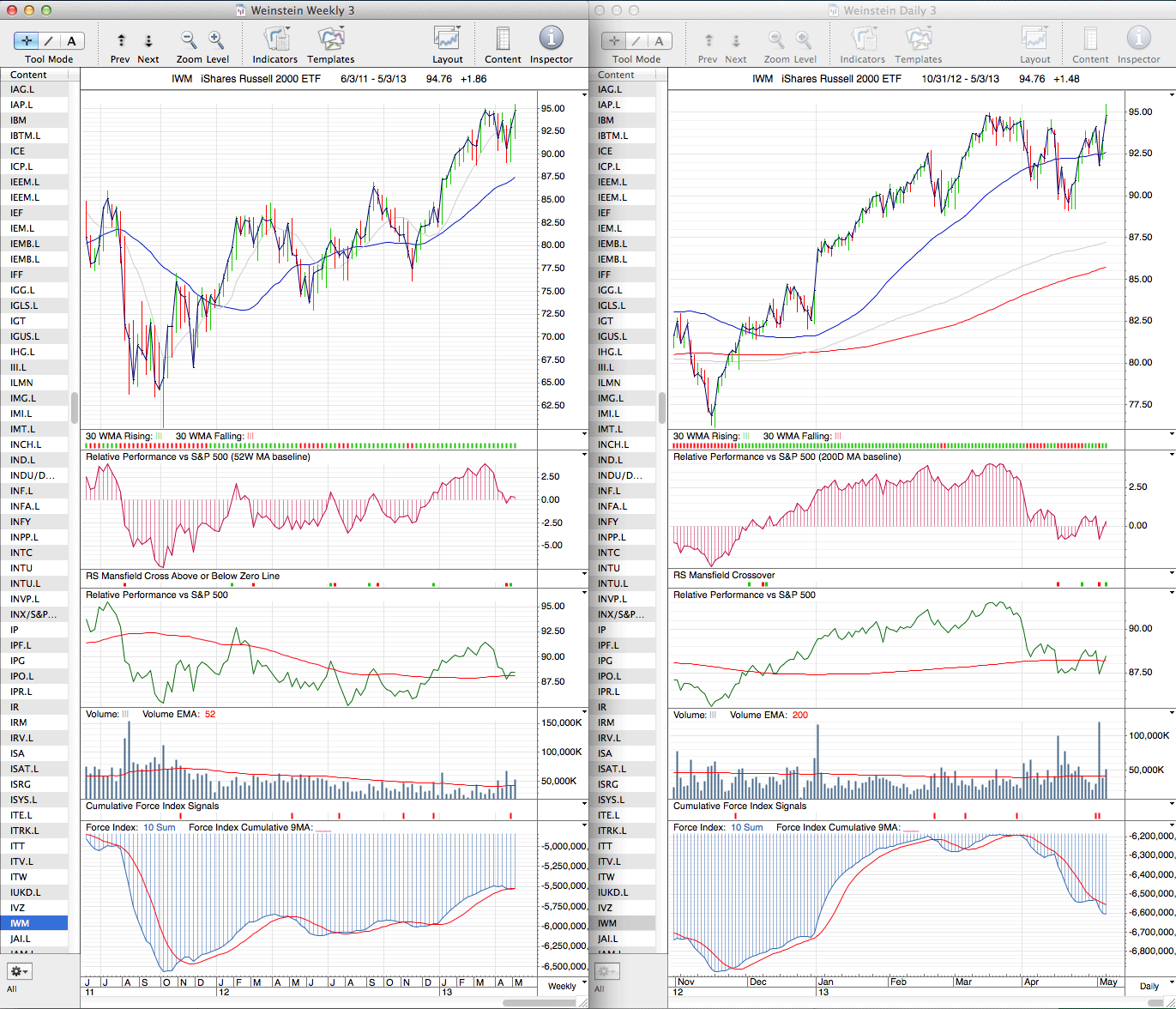Open the gear action menu below Weekly symbol list
The height and width of the screenshot is (1009, 1176).
coord(19,971)
